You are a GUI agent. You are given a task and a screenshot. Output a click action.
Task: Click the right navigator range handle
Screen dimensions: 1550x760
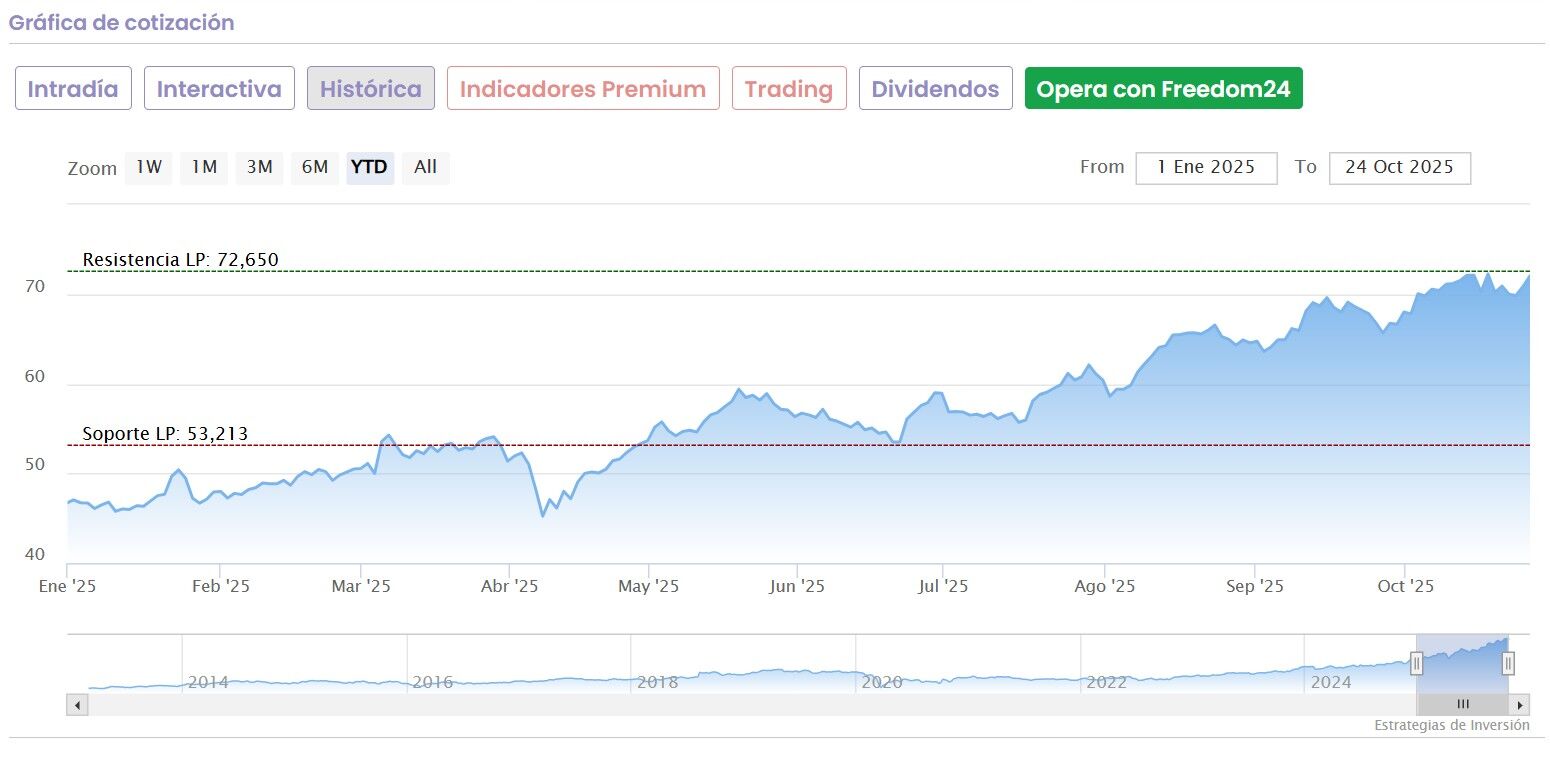pos(1508,662)
